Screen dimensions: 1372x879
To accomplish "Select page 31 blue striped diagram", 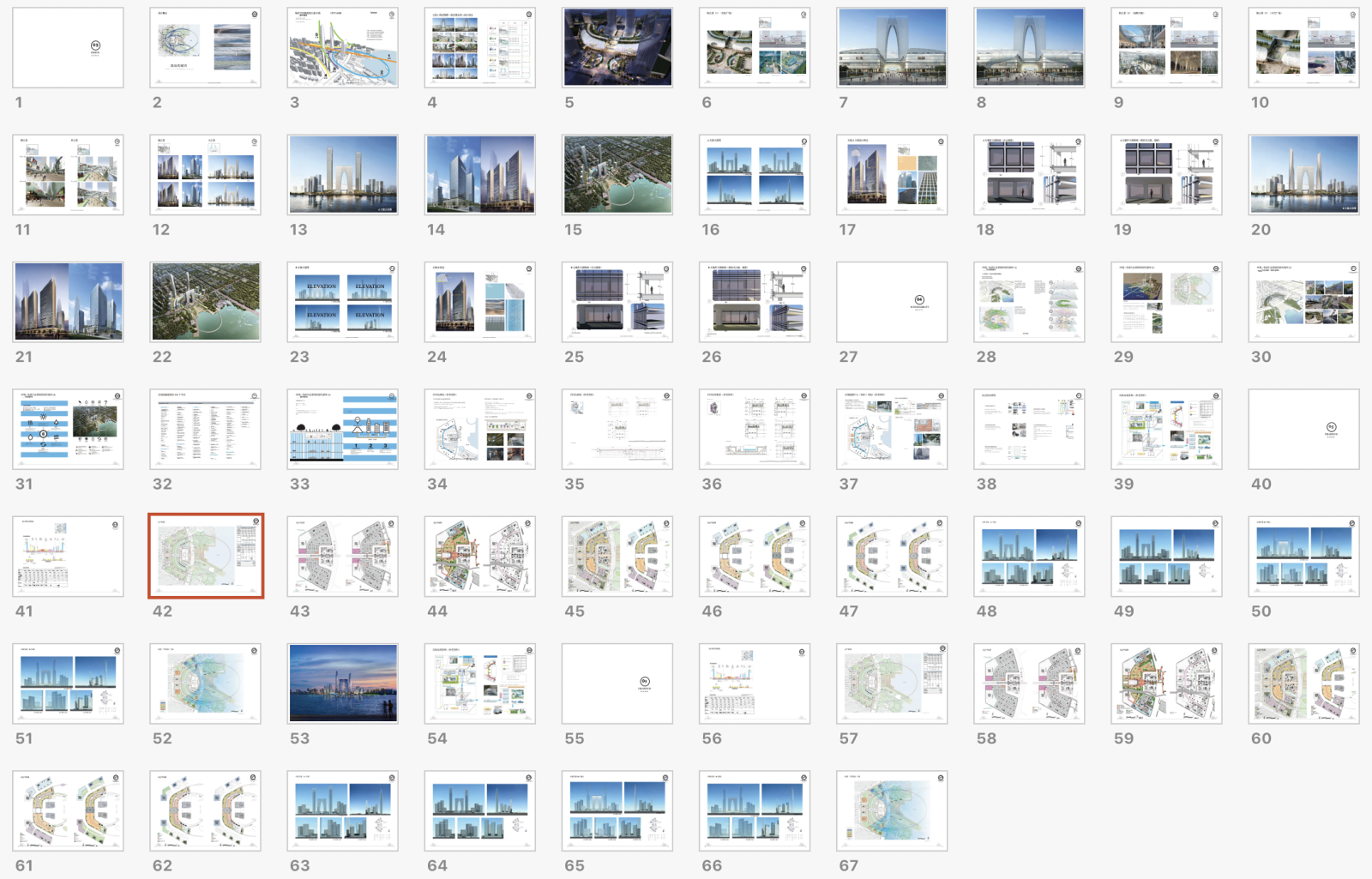I will [69, 429].
